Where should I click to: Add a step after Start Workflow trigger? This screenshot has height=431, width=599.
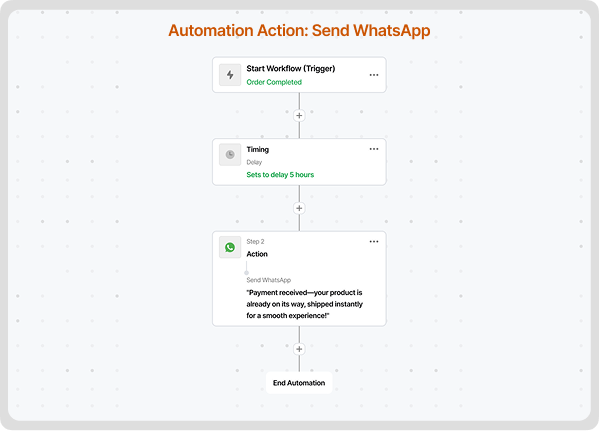(x=299, y=115)
